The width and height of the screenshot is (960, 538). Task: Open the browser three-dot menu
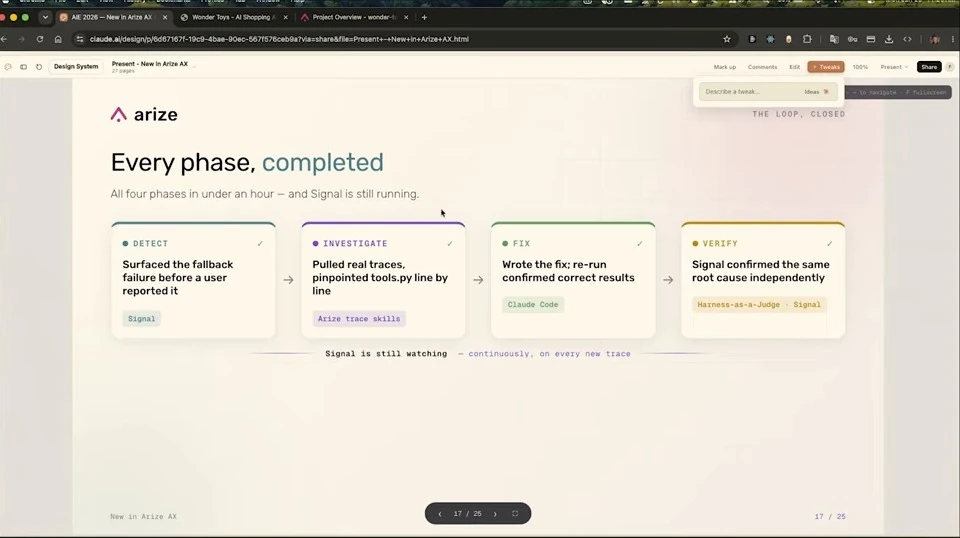pos(953,39)
